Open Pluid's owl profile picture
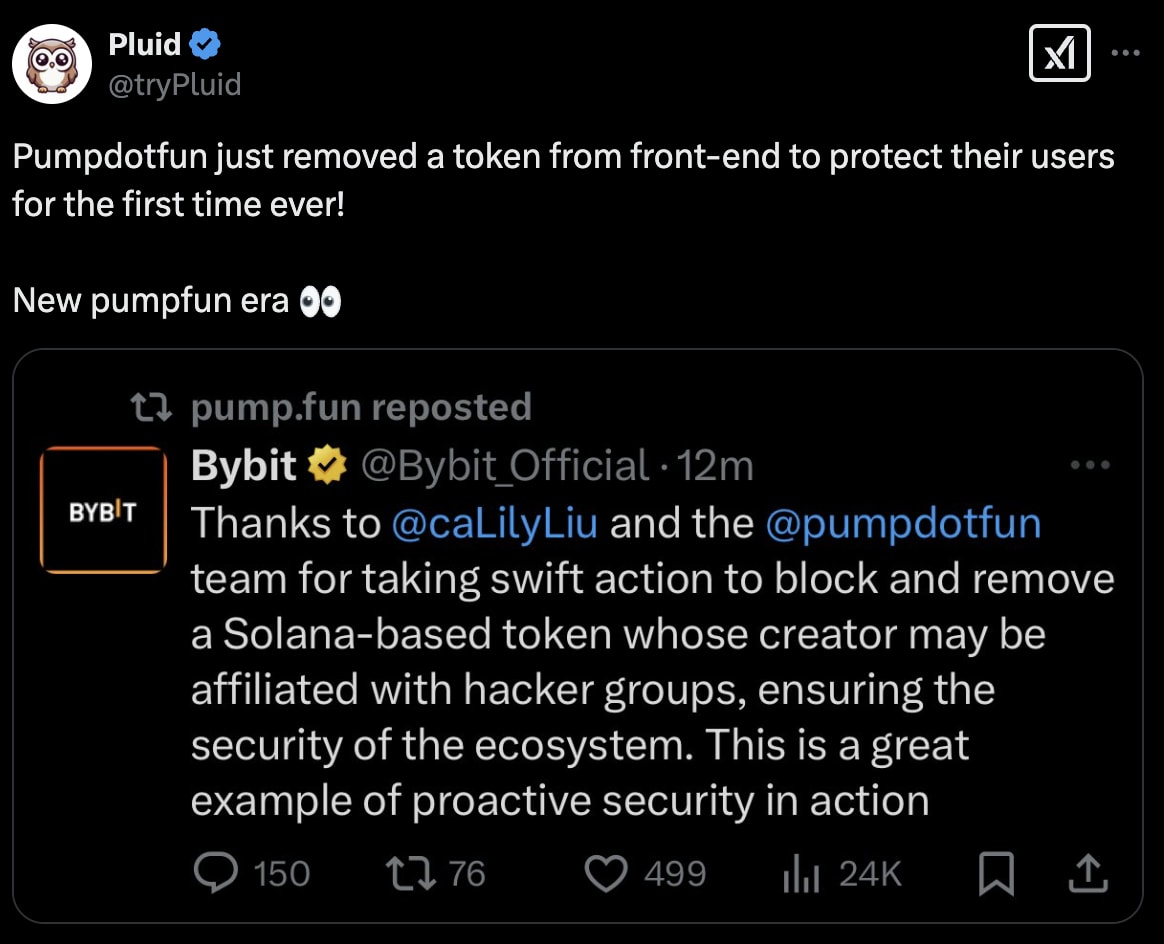 pos(51,63)
